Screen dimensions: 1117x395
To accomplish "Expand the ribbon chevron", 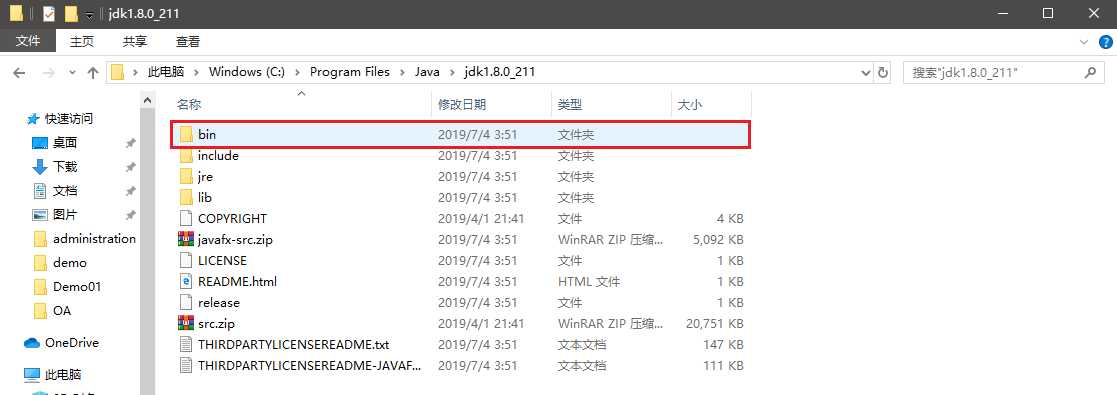I will point(1085,43).
